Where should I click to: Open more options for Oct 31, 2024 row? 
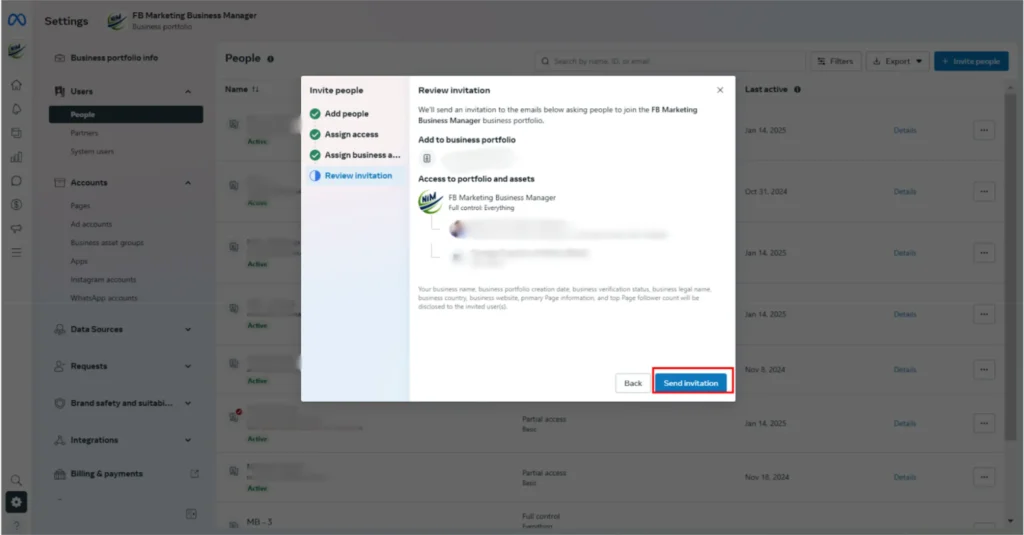pos(984,191)
